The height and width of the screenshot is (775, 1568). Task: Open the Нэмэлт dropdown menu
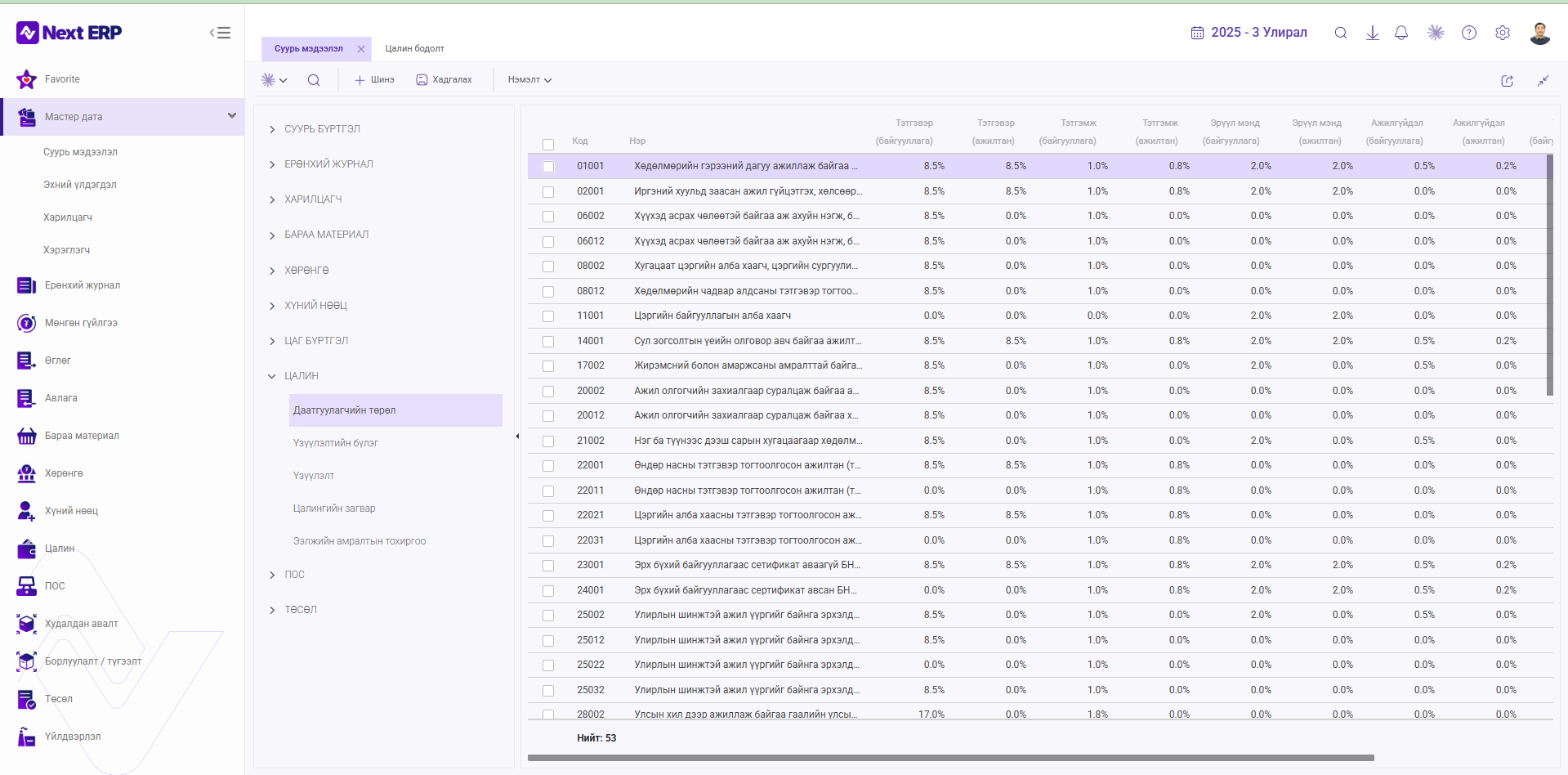click(x=529, y=80)
